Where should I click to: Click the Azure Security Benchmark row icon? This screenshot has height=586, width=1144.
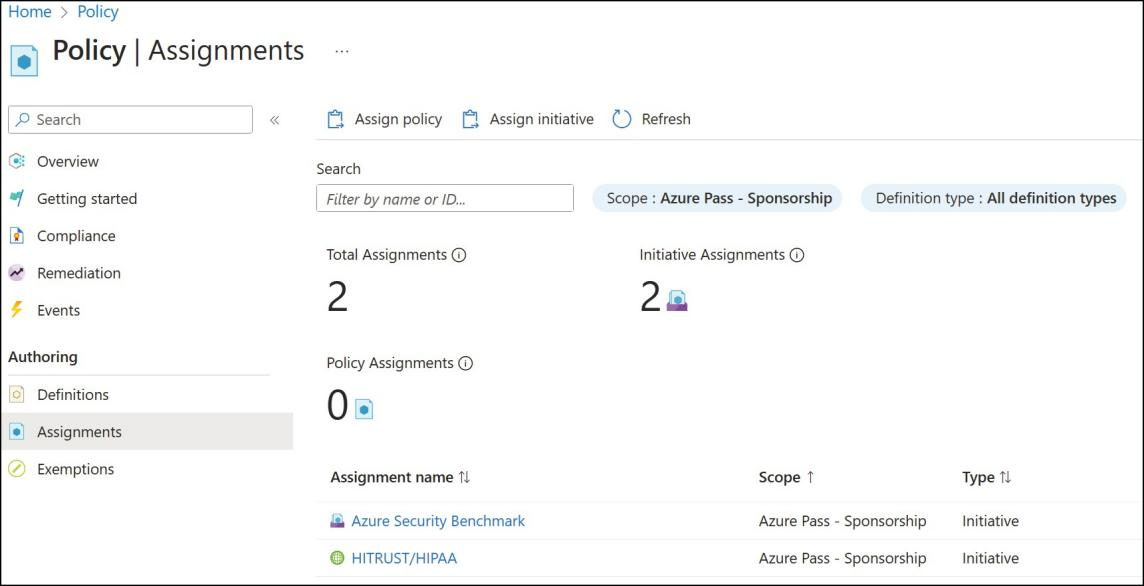337,521
